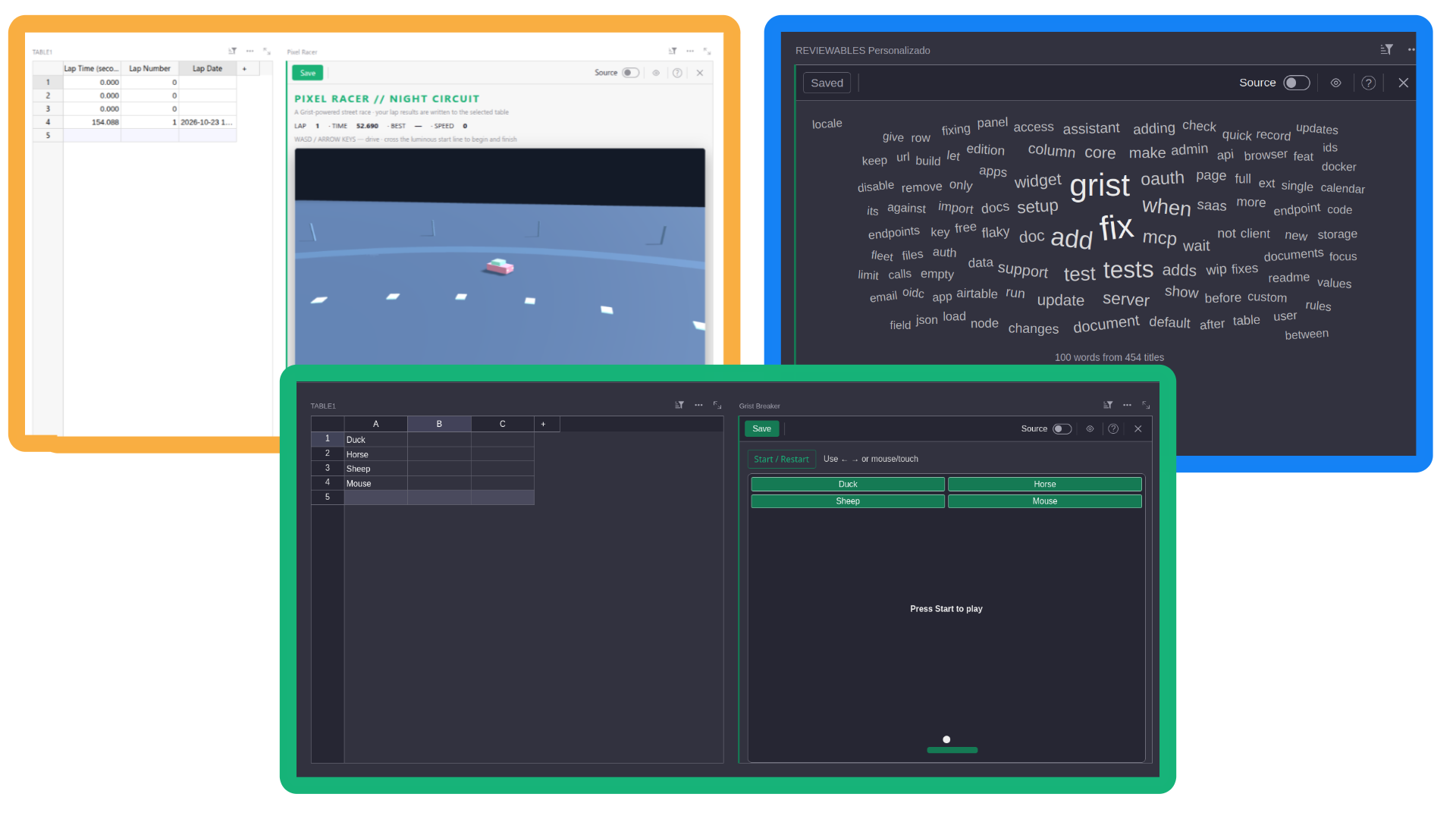Select the Lap Number column header
Viewport: 1456px width, 819px height.
pos(149,68)
